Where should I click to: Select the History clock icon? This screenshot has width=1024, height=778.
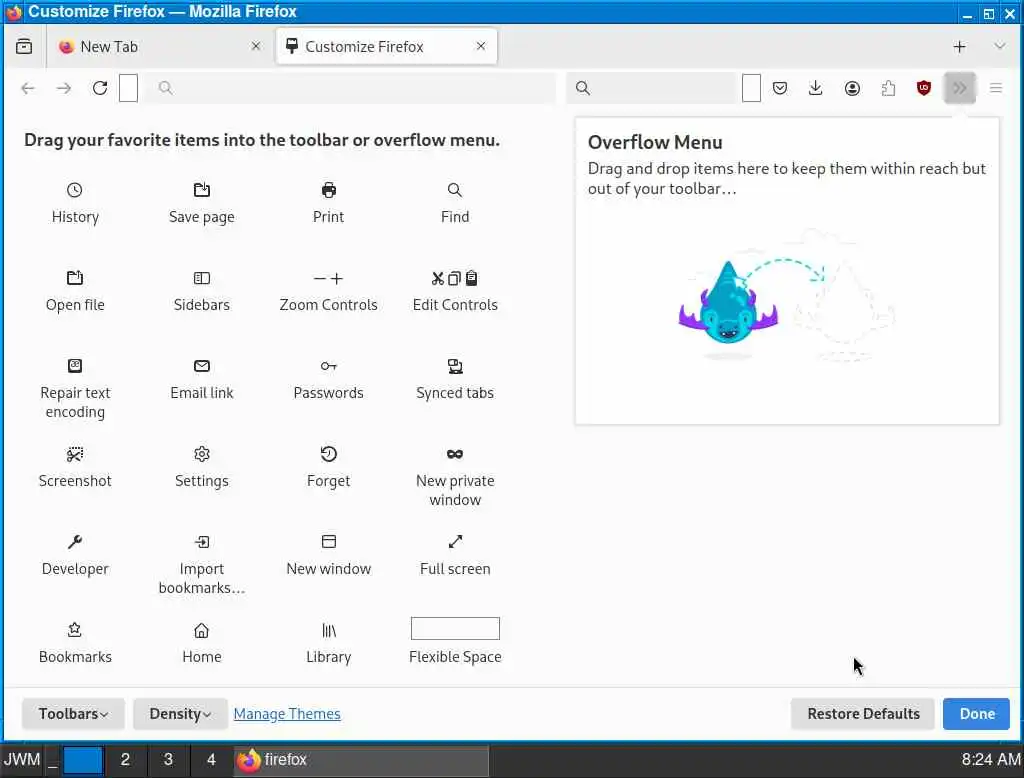coord(74,190)
